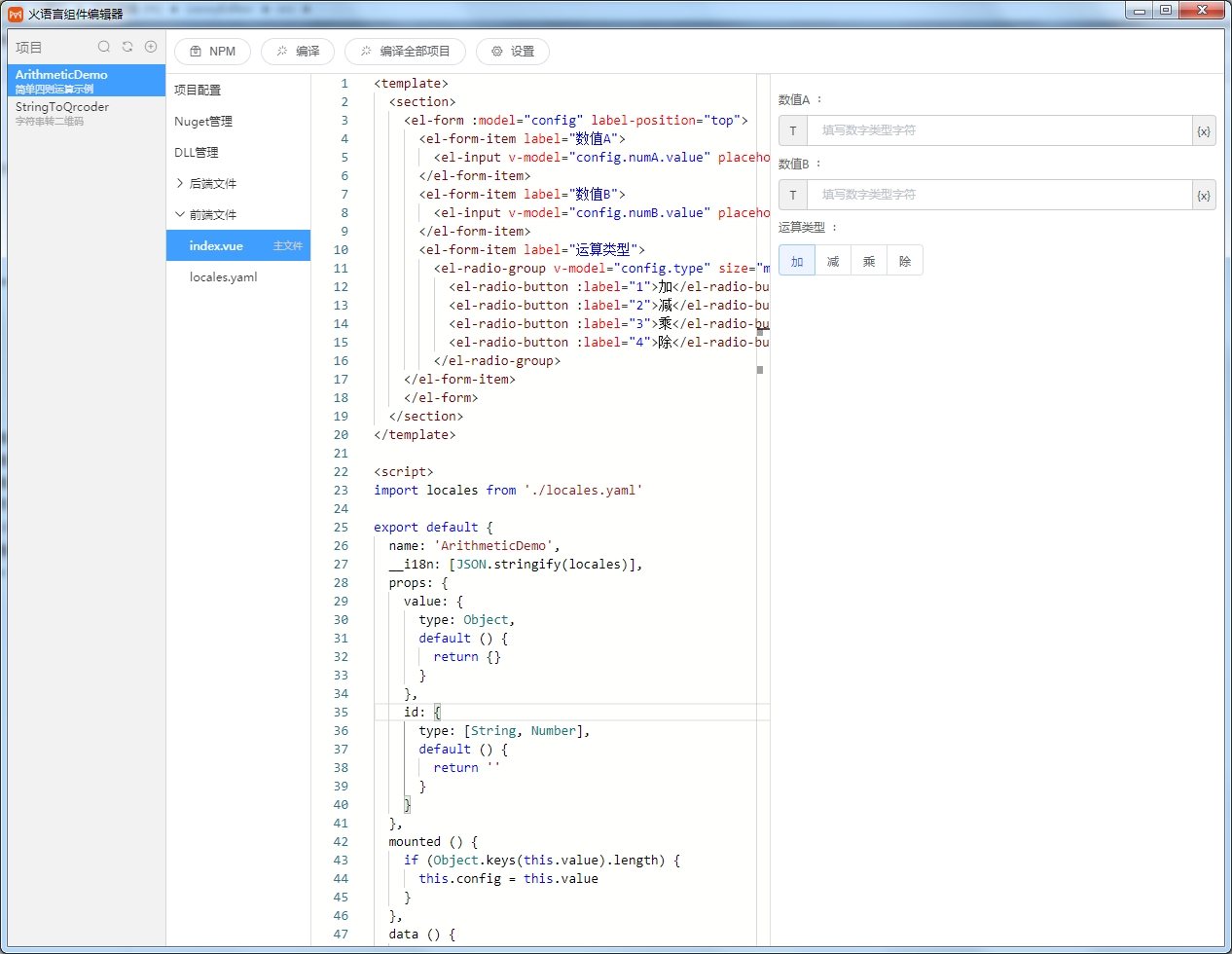This screenshot has height=954, width=1232.
Task: Choose the 乘 operation option
Action: coord(869,261)
